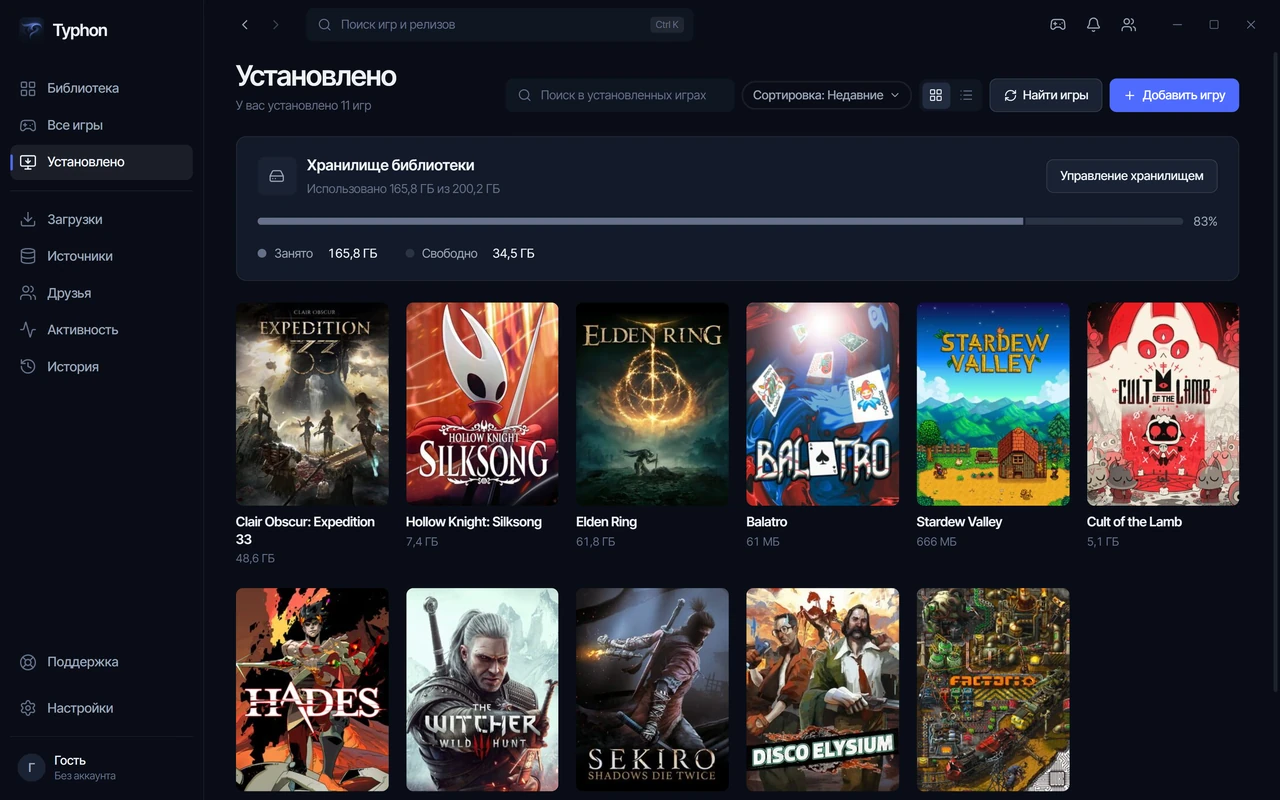Image resolution: width=1280 pixels, height=800 pixels.
Task: Open The Witcher Wild Hunt cover
Action: [x=482, y=690]
